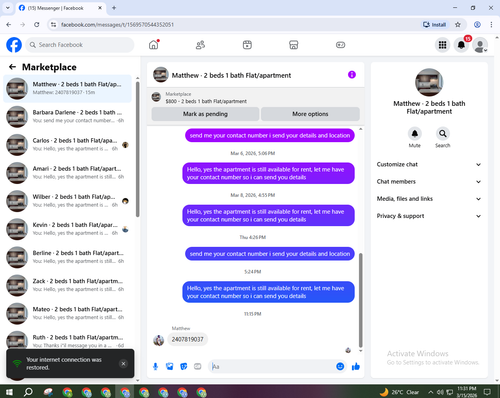Screen dimensions: 500x398
Task: Open the emoji picker
Action: [x=340, y=367]
